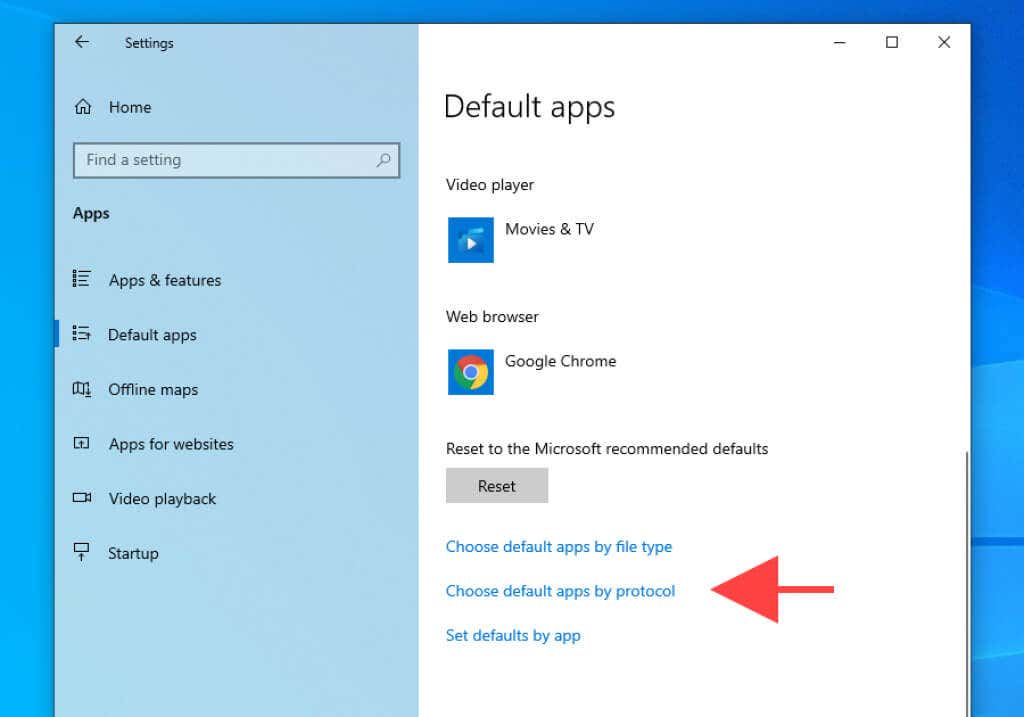Click the Video player label
The image size is (1024, 717).
[x=490, y=185]
